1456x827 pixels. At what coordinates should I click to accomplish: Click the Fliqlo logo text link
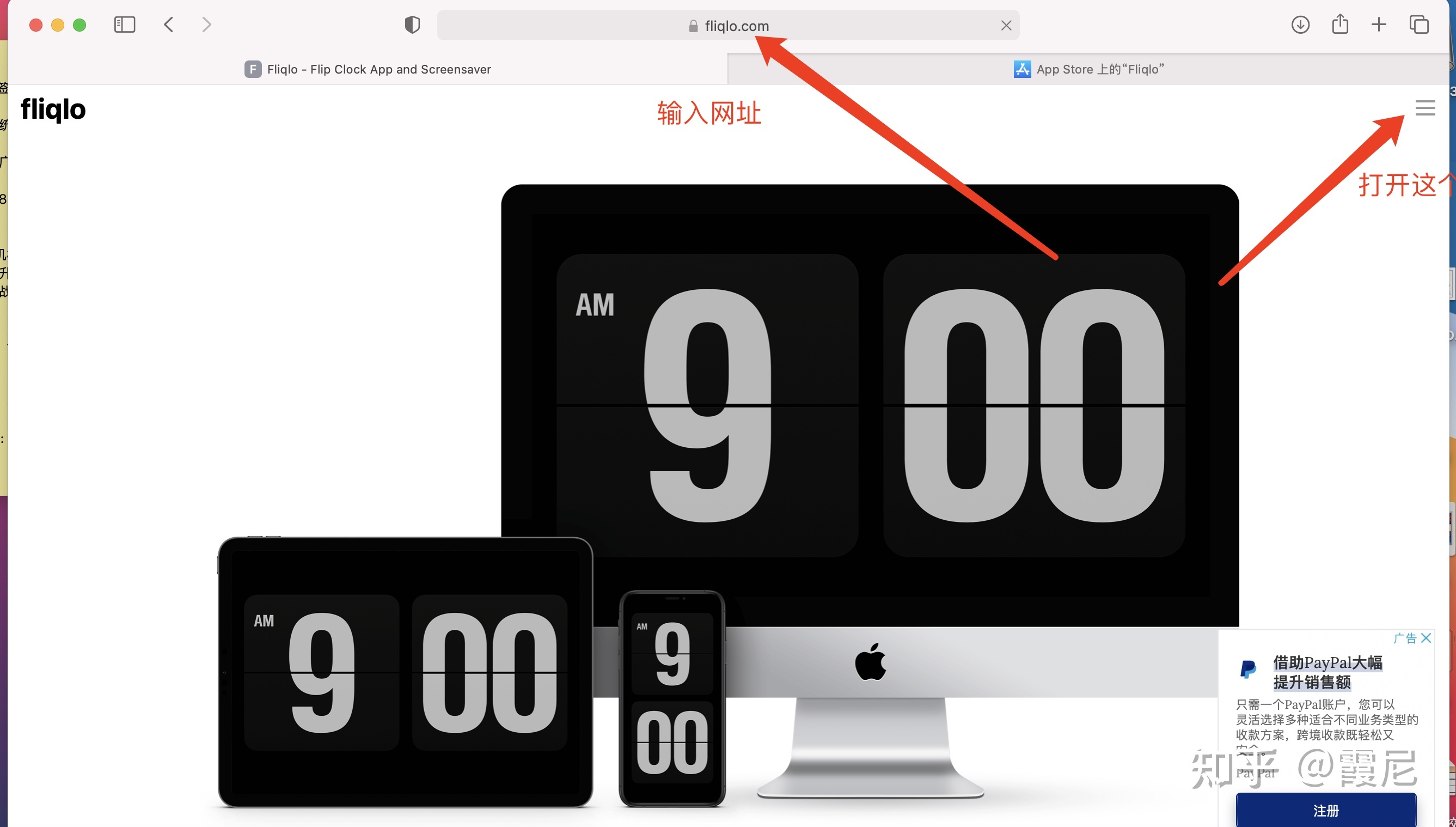(x=53, y=108)
